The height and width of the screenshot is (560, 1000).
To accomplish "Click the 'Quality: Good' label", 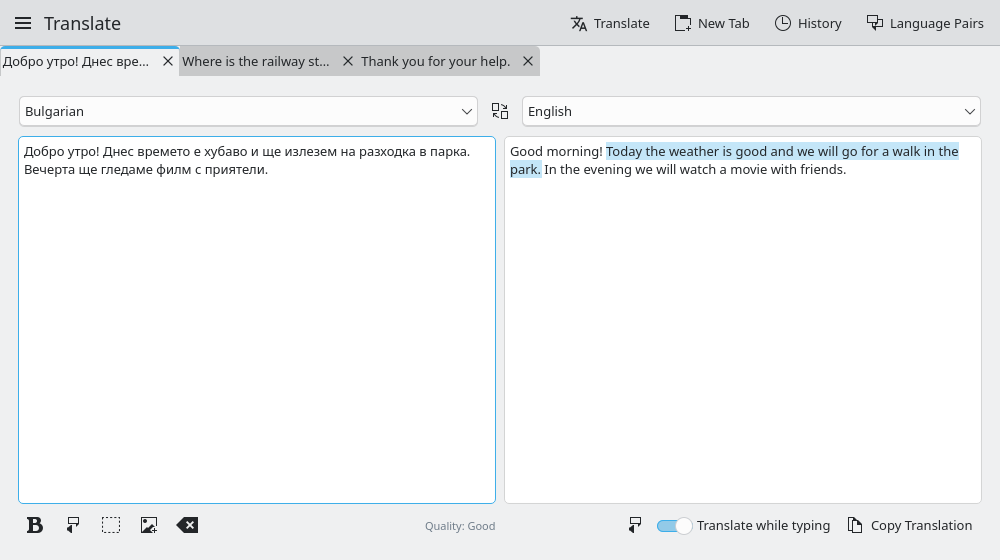I will 460,526.
